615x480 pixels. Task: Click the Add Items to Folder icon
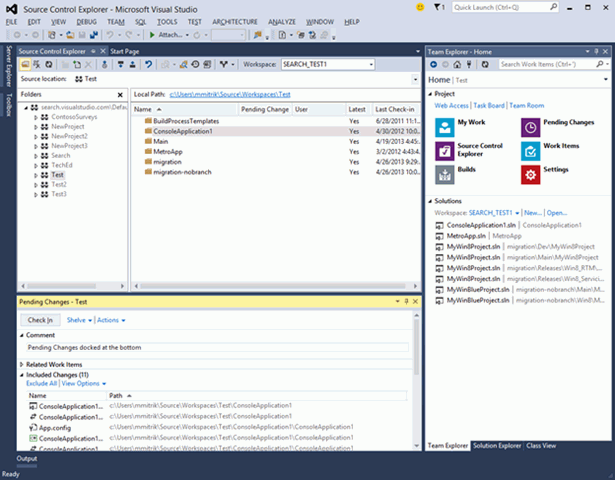pyautogui.click(x=77, y=64)
